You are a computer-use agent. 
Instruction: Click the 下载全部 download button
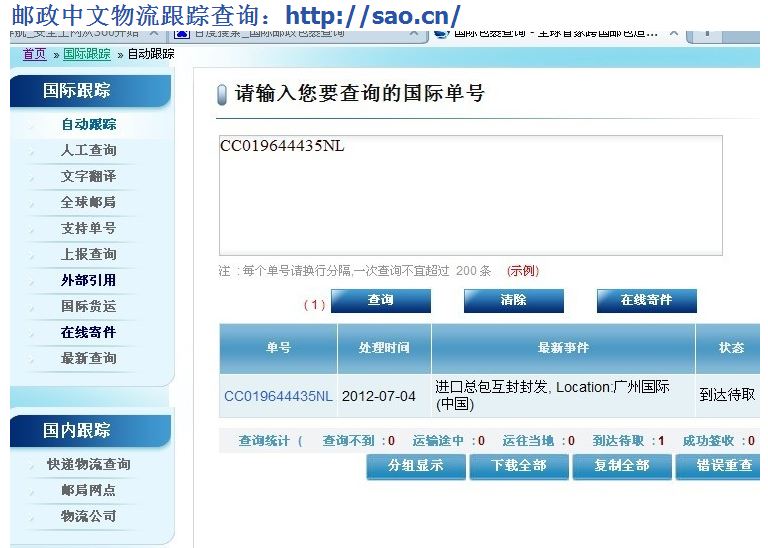[x=519, y=466]
